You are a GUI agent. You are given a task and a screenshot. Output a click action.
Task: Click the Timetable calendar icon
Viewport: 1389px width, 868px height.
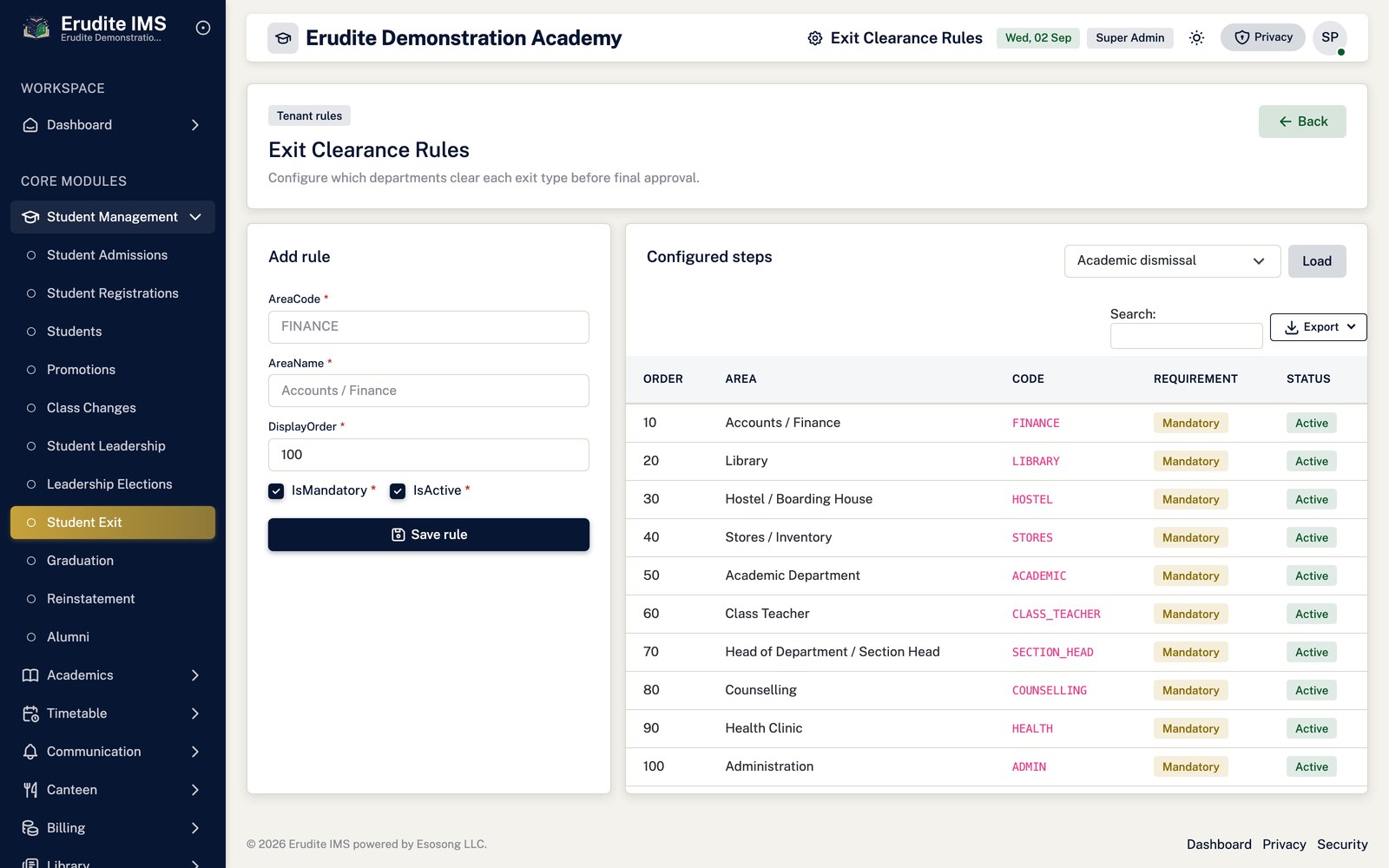pyautogui.click(x=30, y=713)
